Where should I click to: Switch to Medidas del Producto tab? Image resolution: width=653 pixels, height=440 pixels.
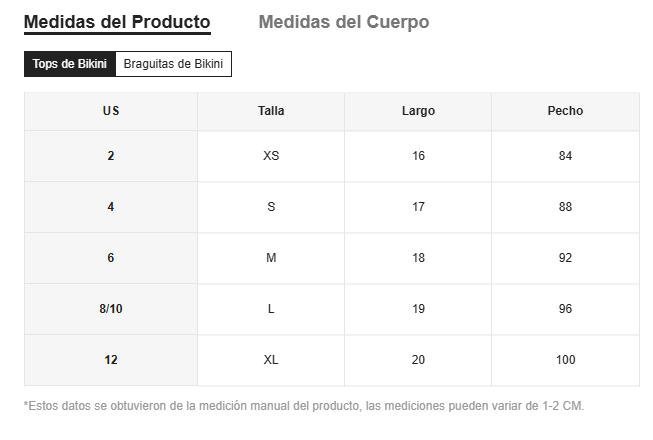click(x=116, y=22)
